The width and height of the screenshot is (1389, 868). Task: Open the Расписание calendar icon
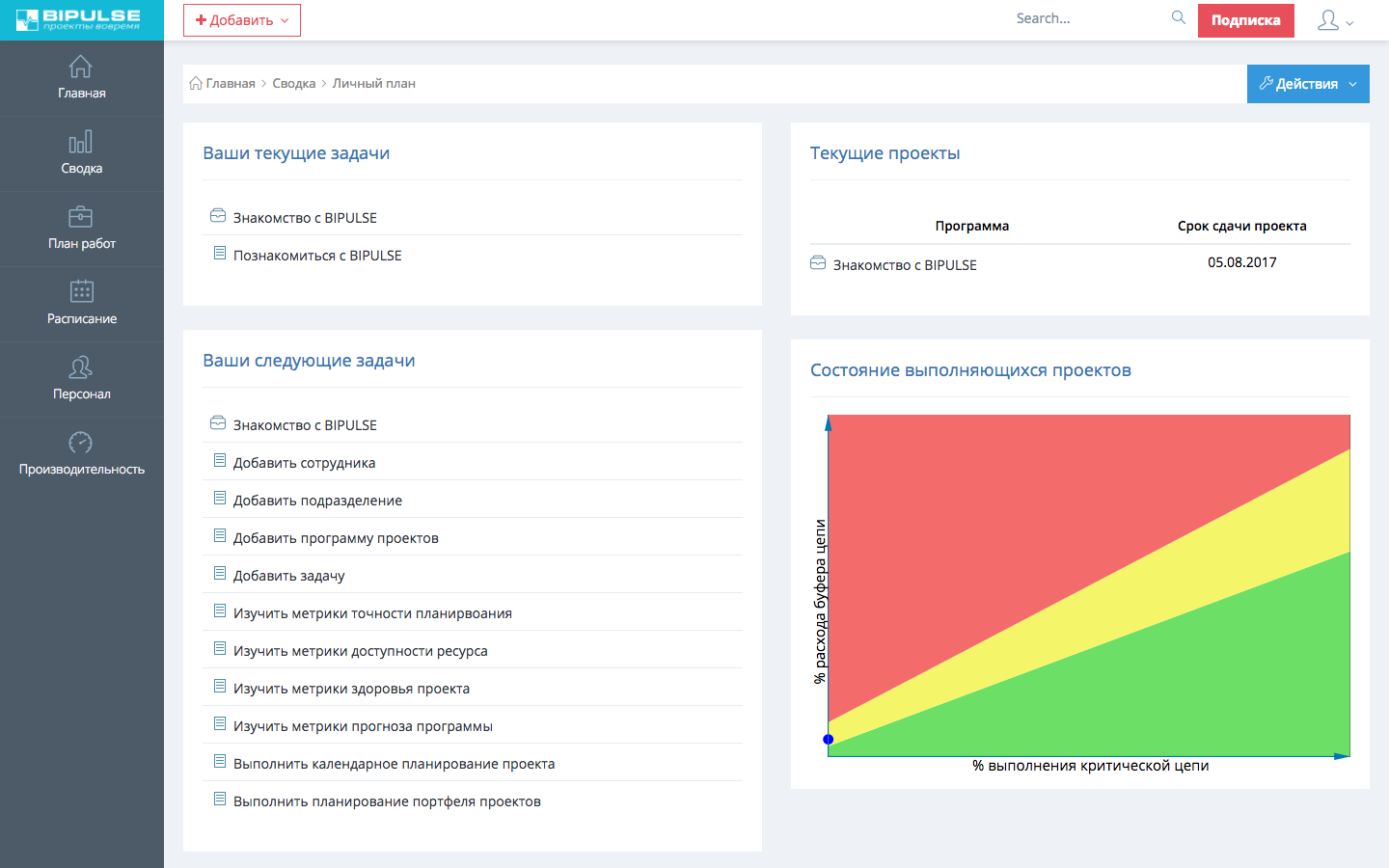click(x=81, y=291)
